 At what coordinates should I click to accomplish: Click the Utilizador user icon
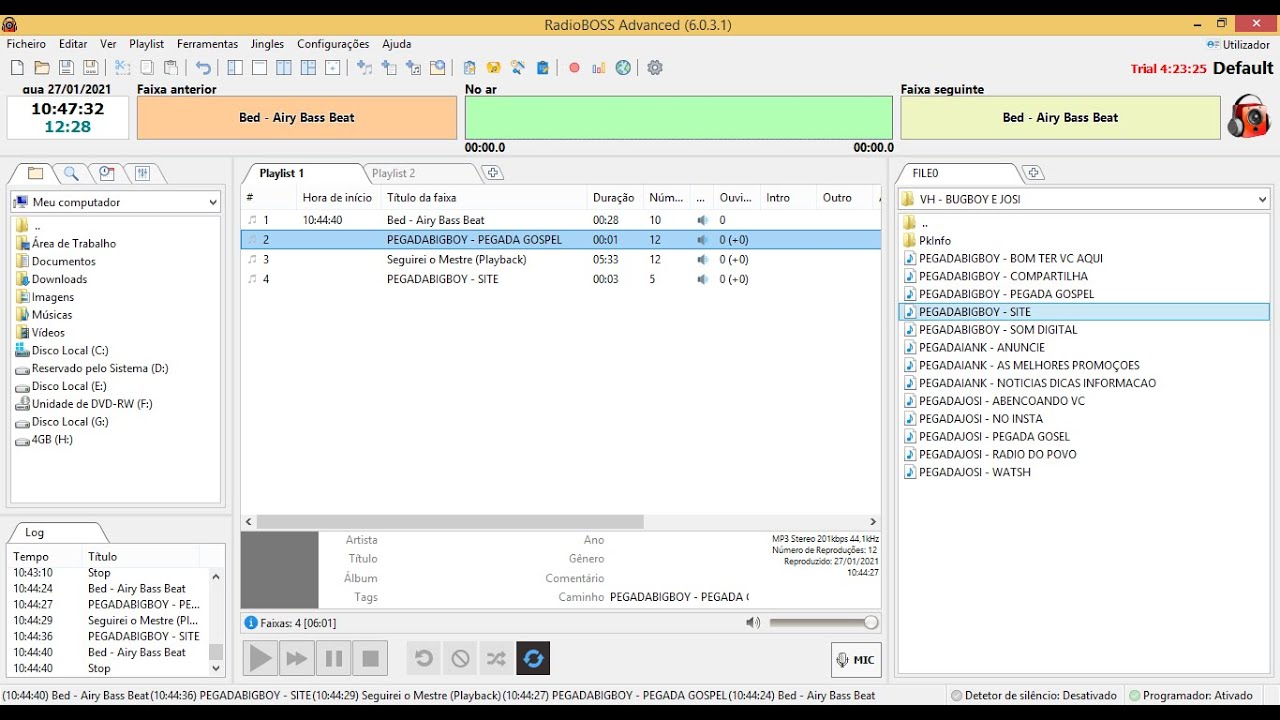[1213, 44]
